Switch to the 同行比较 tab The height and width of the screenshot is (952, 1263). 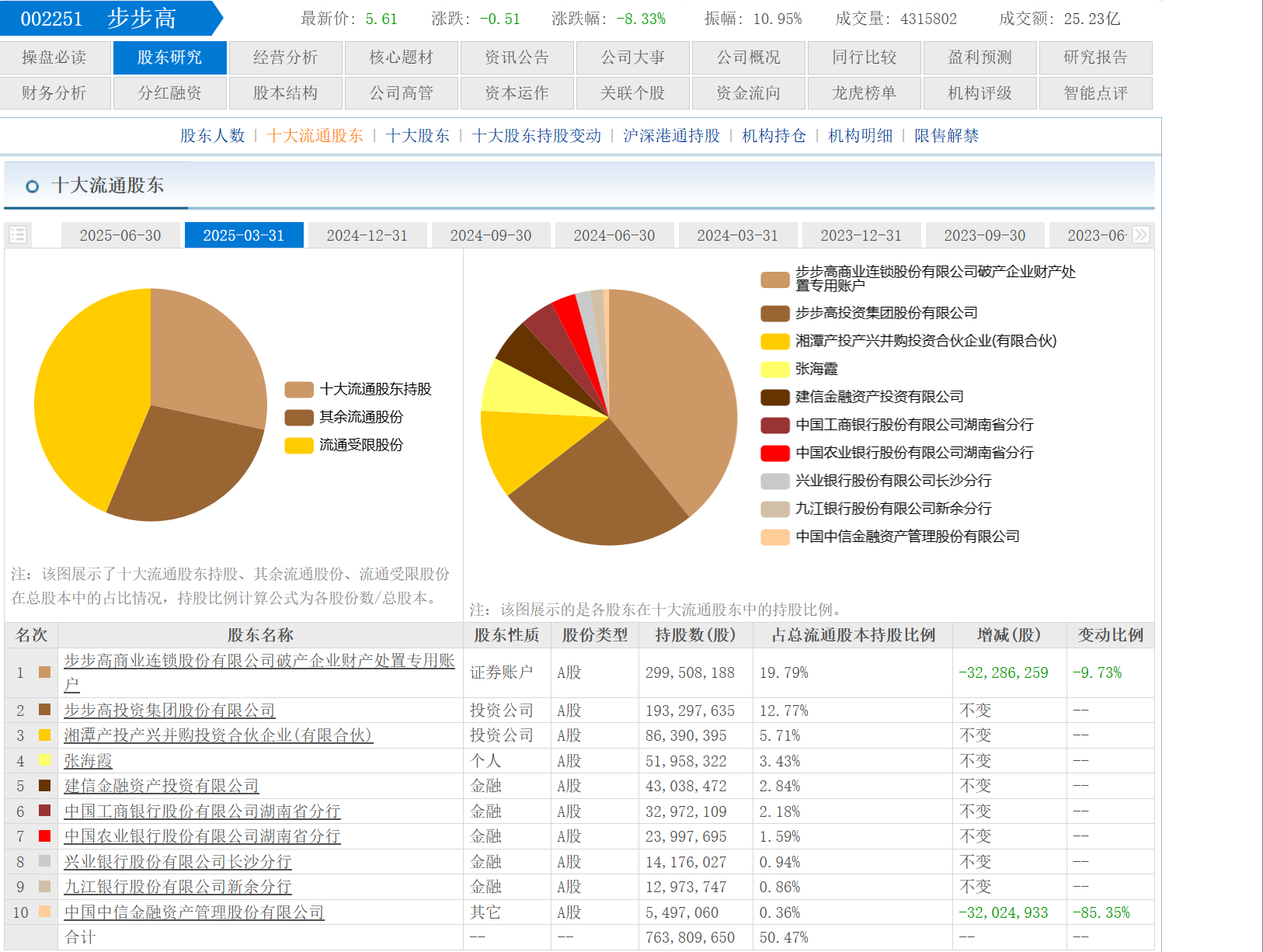click(x=865, y=57)
